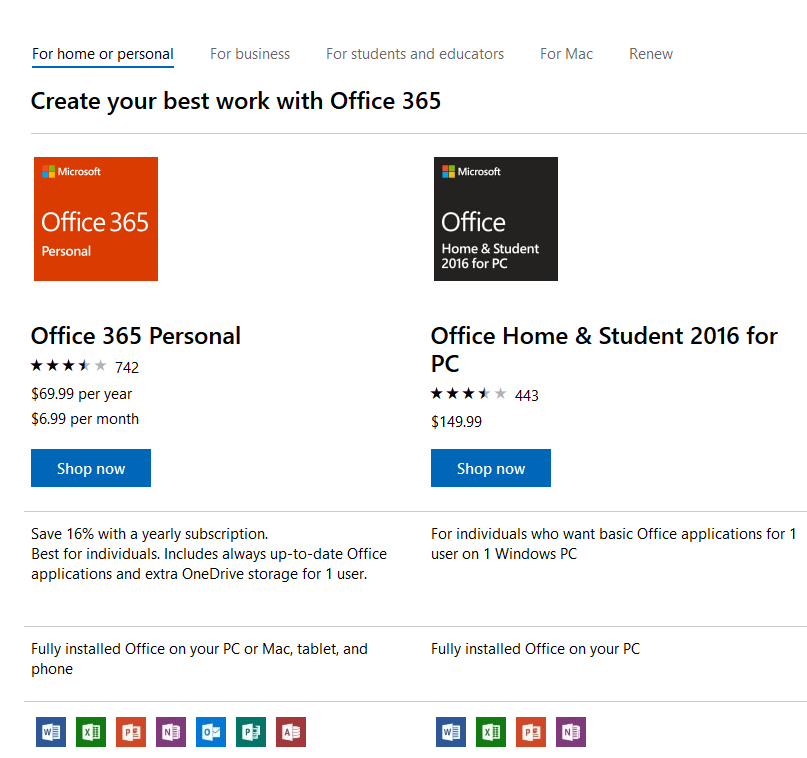807x758 pixels.
Task: Open the Office Home & Student 2016 for PC title
Action: [604, 349]
